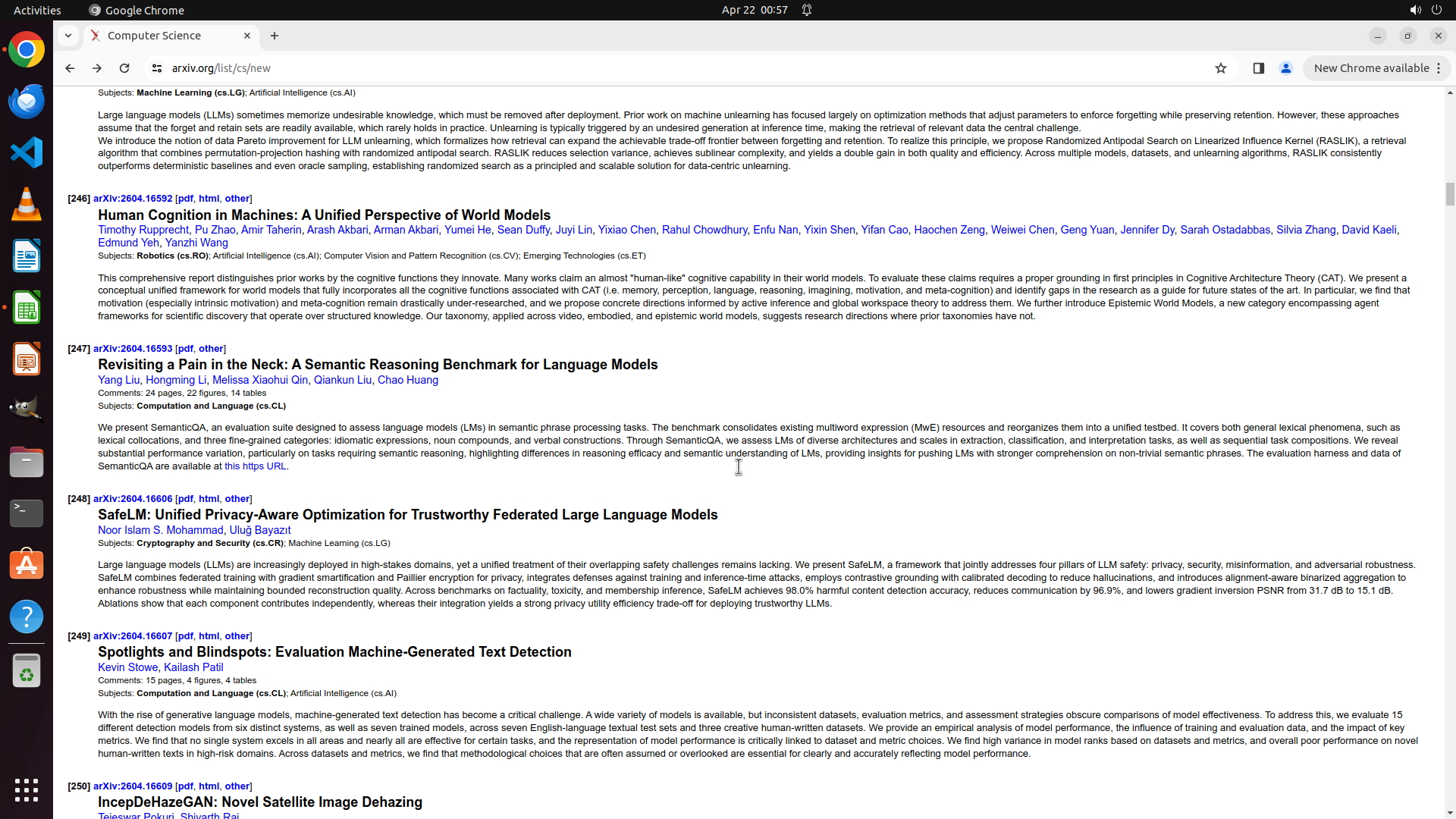
Task: Expand the tab search dropdown chevron
Action: point(68,36)
